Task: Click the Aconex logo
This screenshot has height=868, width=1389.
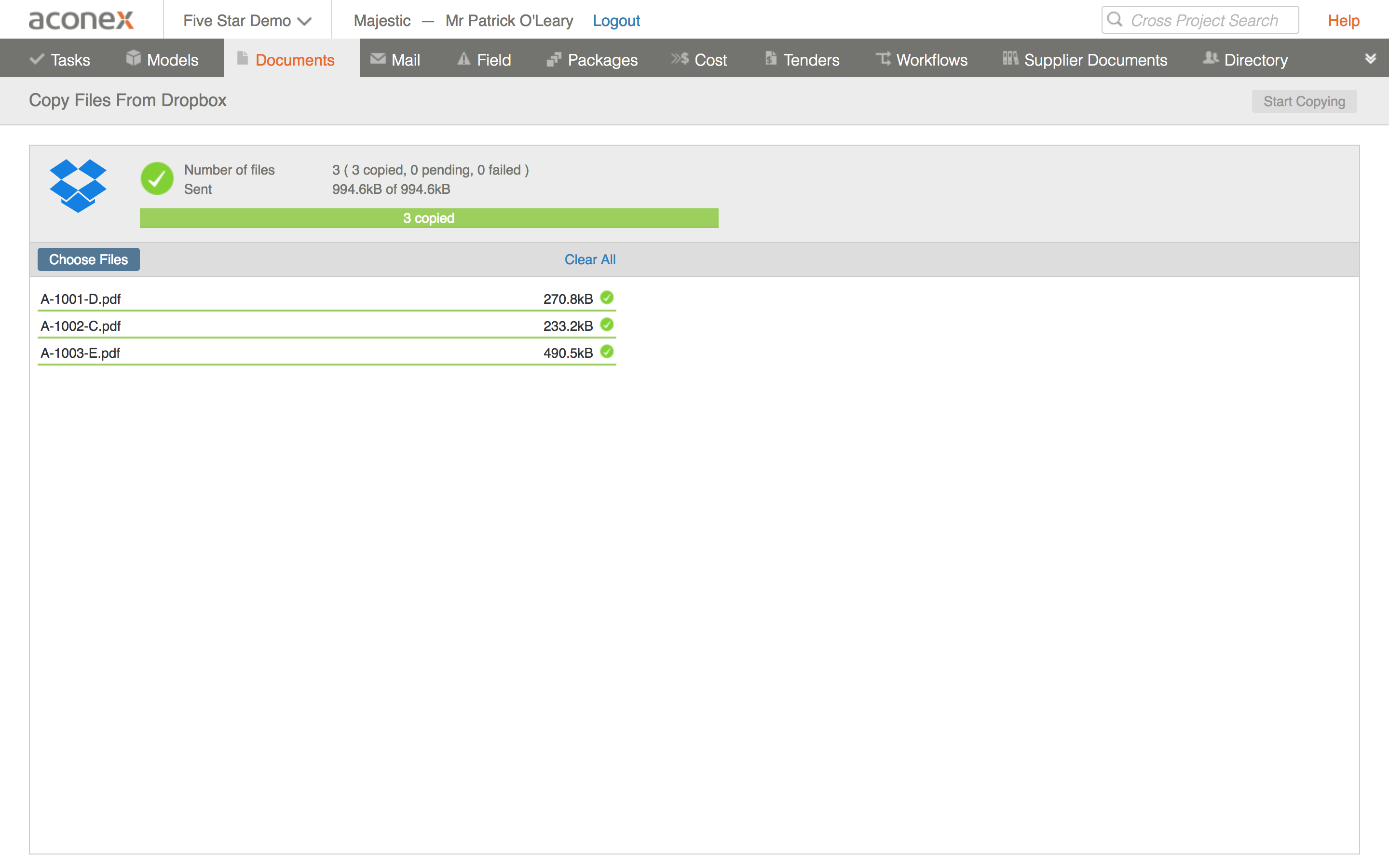Action: 81,20
